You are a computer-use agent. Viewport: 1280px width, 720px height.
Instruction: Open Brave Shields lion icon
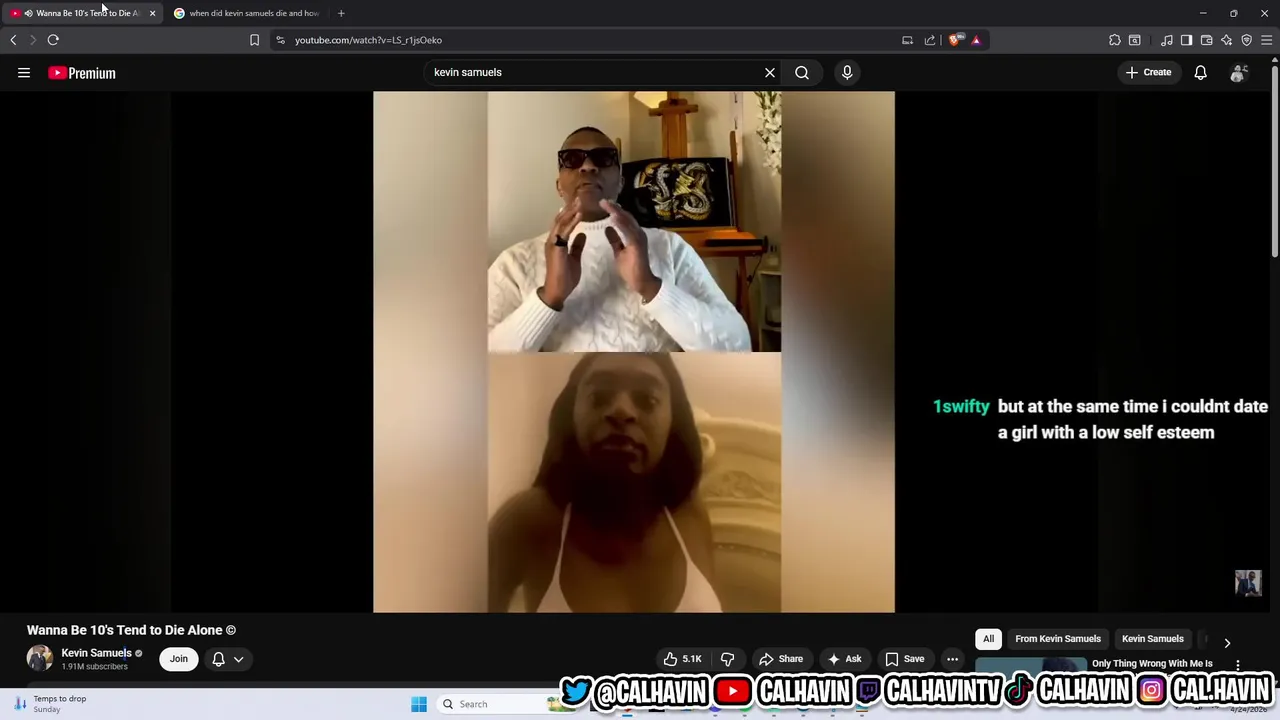[954, 40]
